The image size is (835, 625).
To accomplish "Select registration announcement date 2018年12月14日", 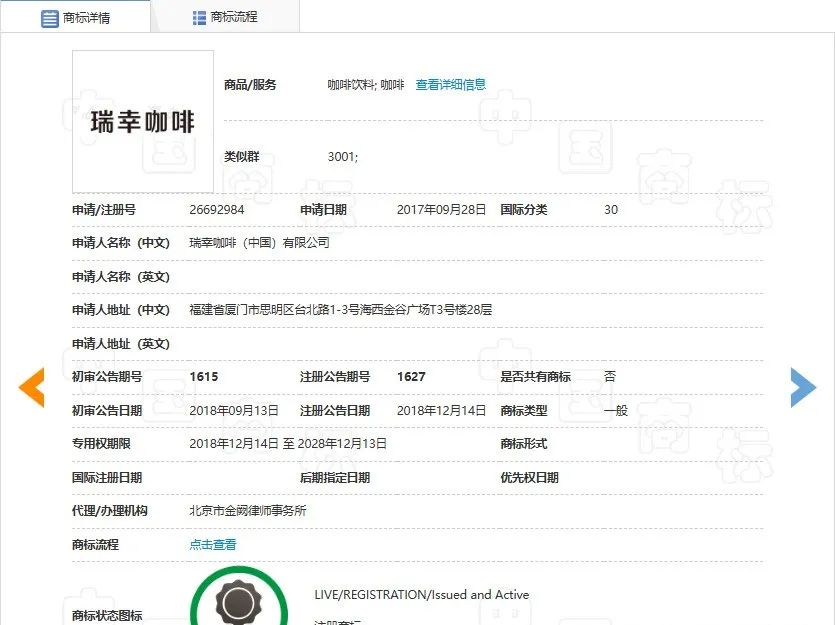I will point(441,410).
